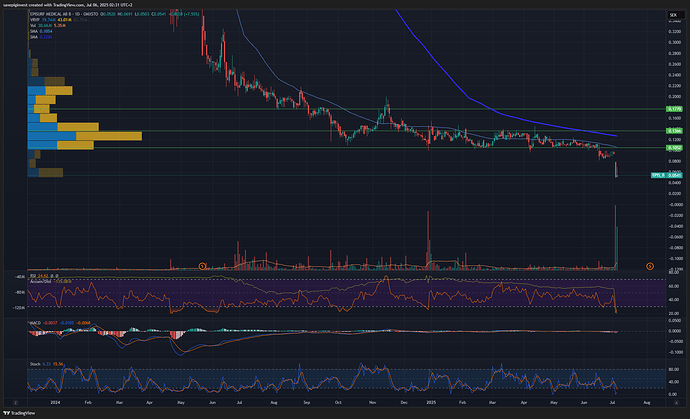Select the Accum/Dist indicator legend

coord(52,281)
